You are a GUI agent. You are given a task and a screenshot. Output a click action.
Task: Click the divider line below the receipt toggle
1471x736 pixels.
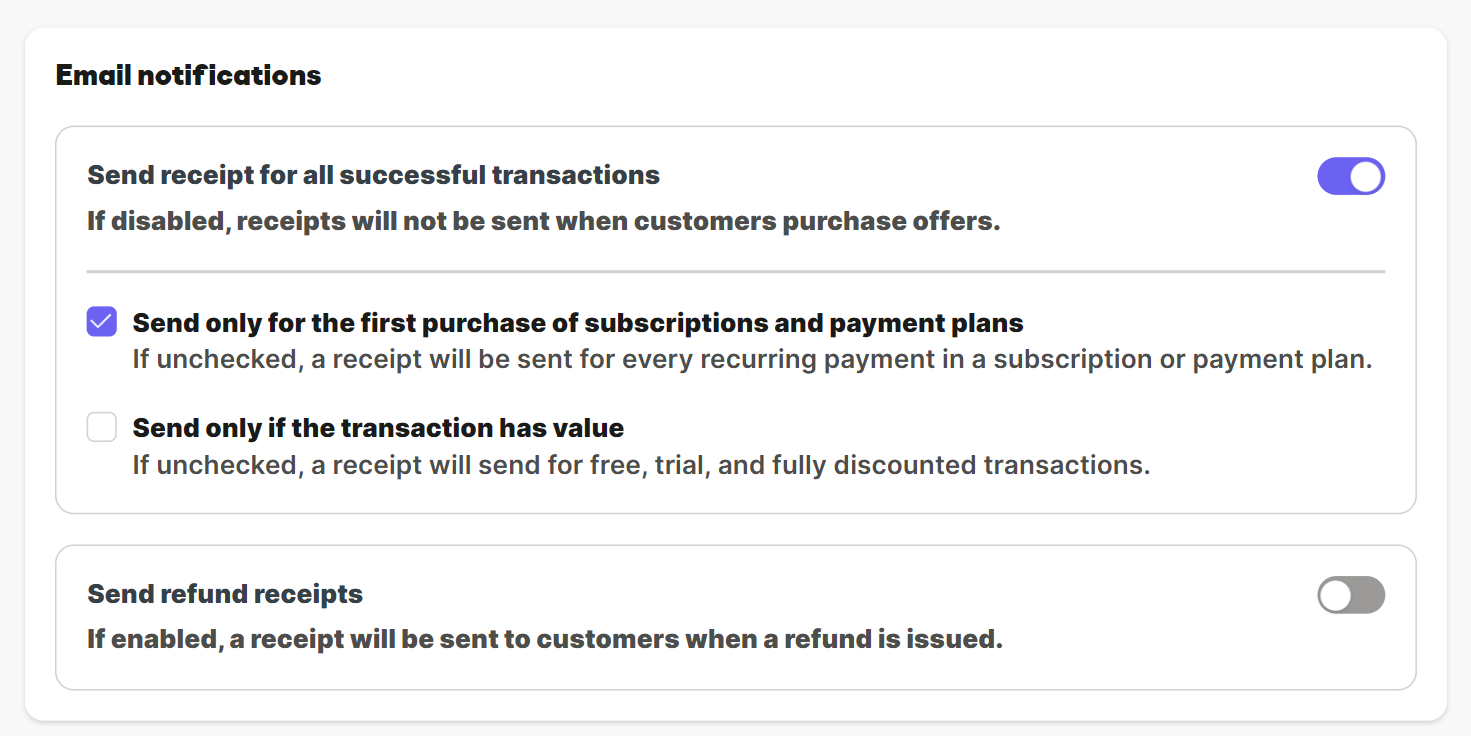[x=735, y=271]
